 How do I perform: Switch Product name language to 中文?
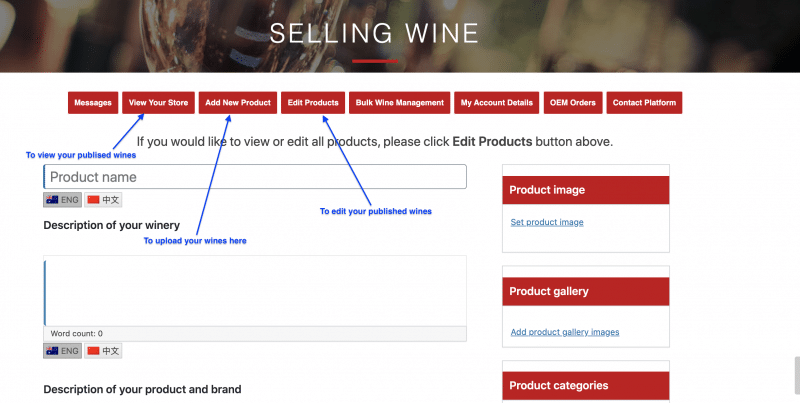click(x=103, y=199)
